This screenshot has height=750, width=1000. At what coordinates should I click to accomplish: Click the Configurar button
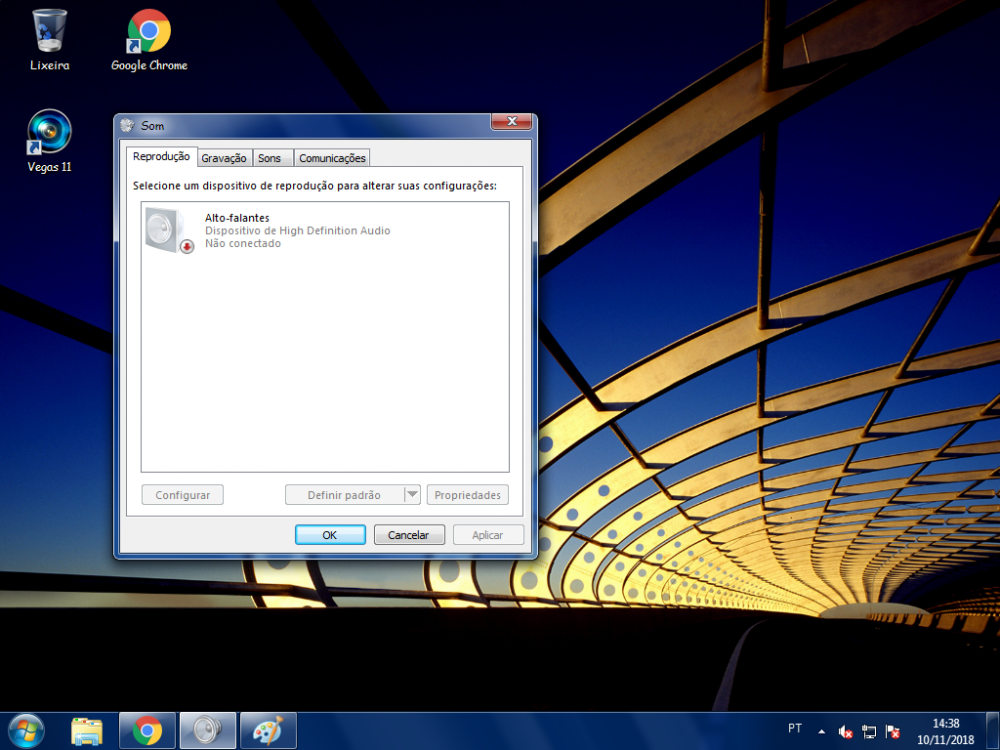[x=182, y=495]
